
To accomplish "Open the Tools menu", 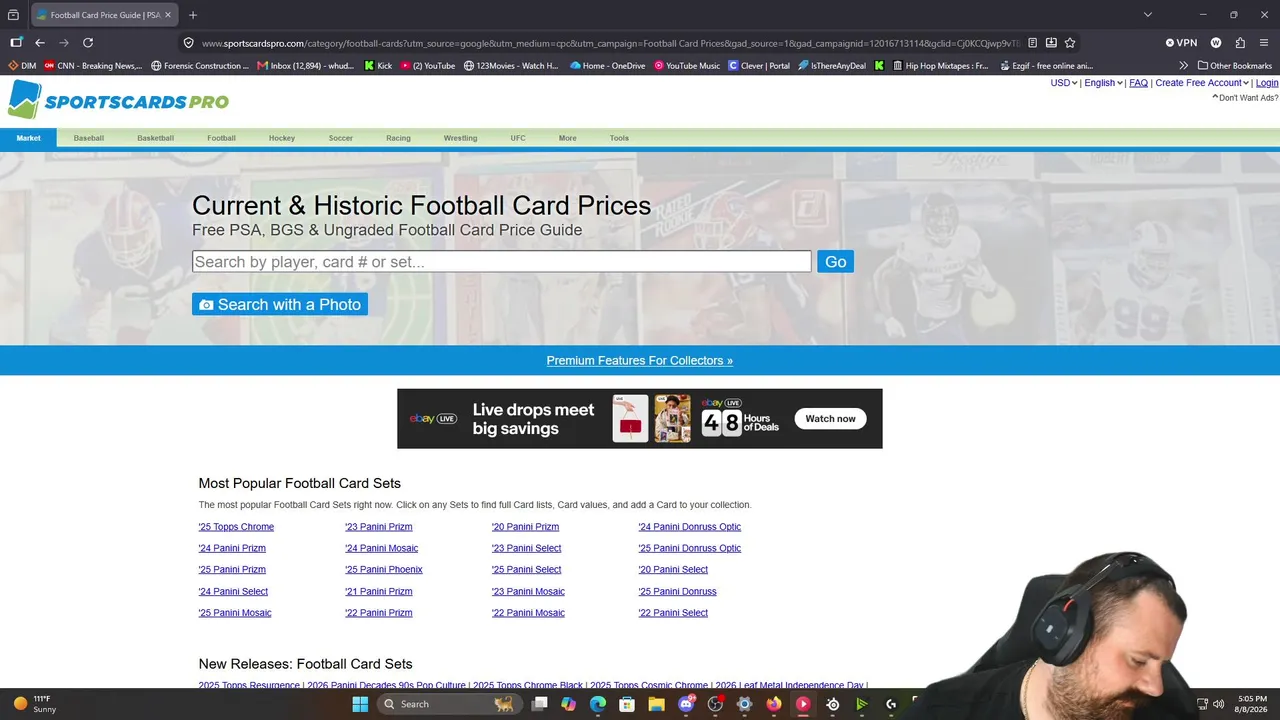I will click(x=619, y=138).
